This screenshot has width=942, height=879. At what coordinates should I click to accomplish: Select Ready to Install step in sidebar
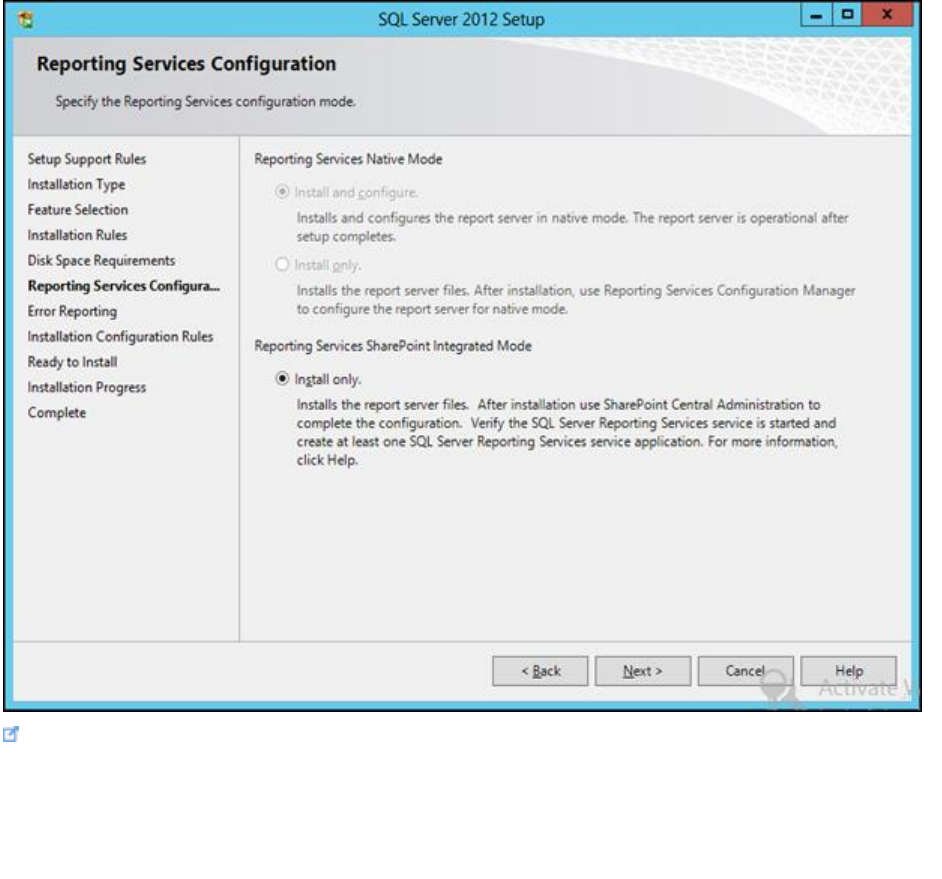pyautogui.click(x=72, y=362)
